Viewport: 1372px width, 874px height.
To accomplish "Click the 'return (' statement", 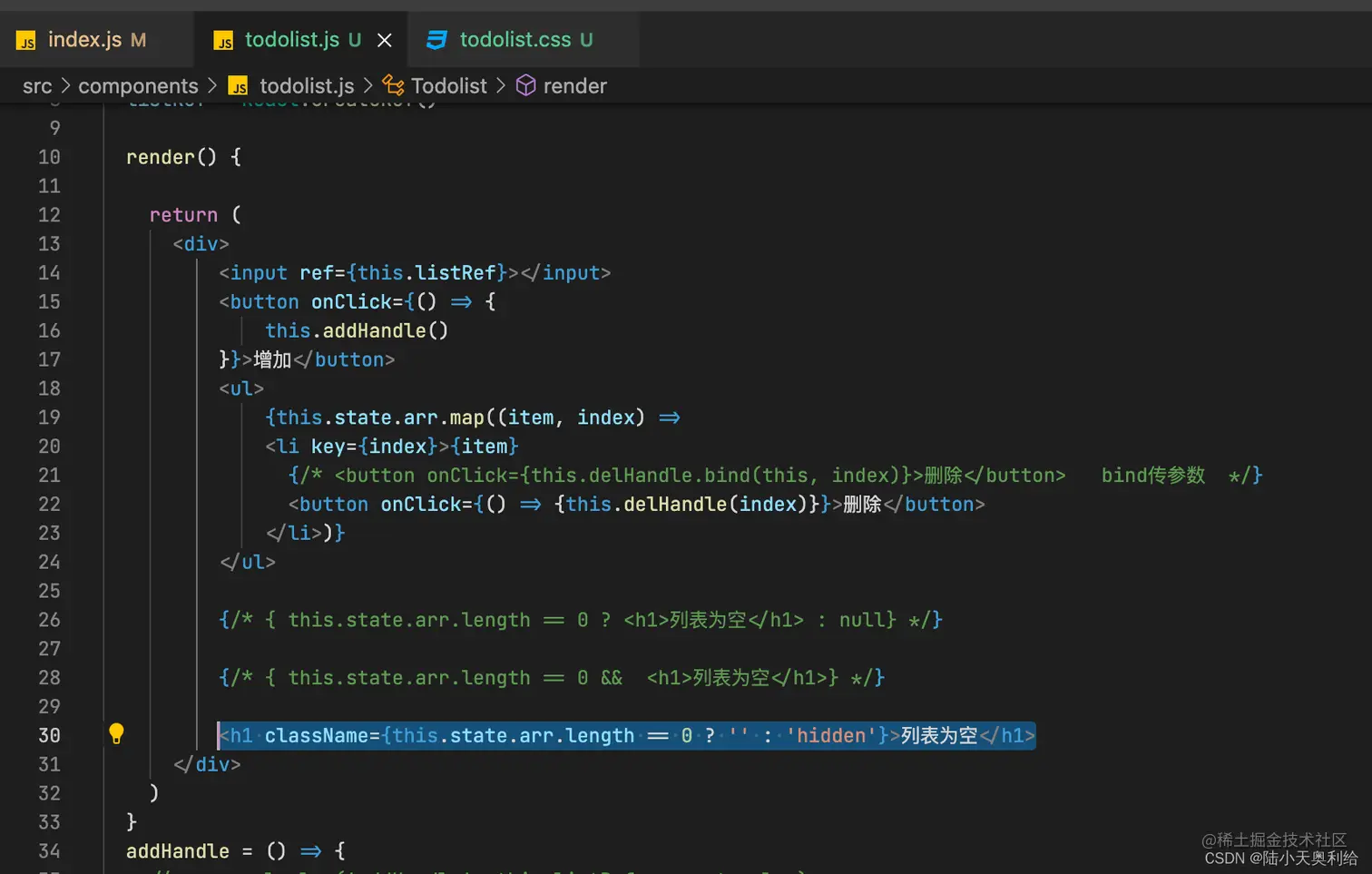I will coord(195,215).
